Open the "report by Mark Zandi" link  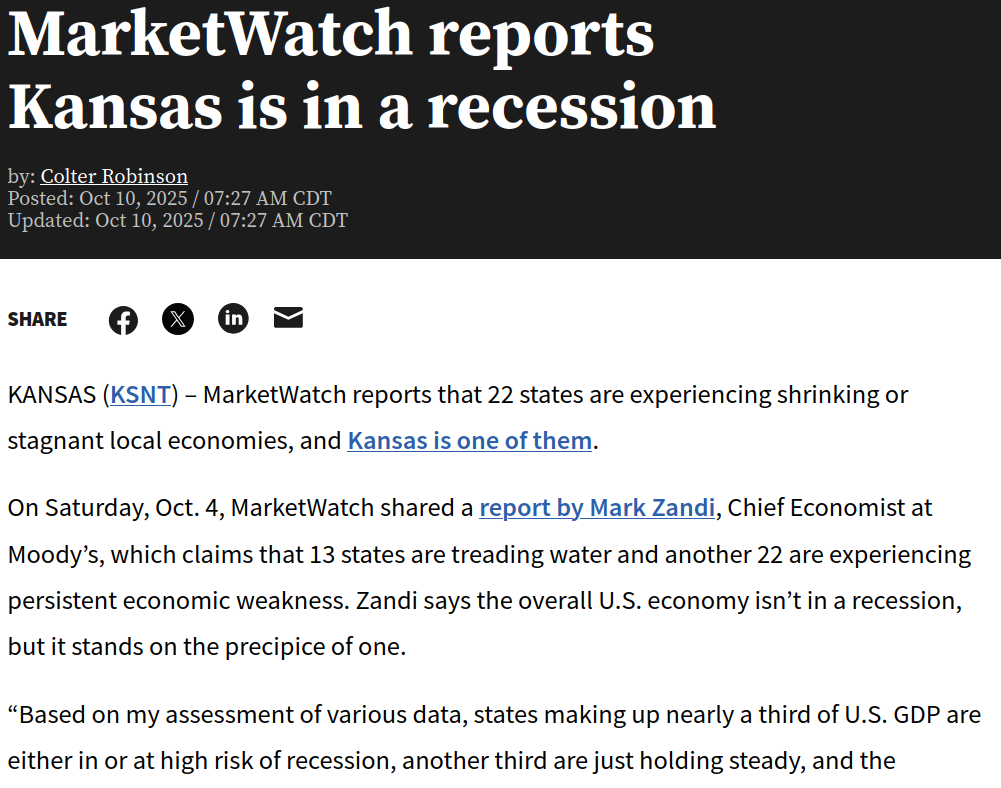coord(597,508)
